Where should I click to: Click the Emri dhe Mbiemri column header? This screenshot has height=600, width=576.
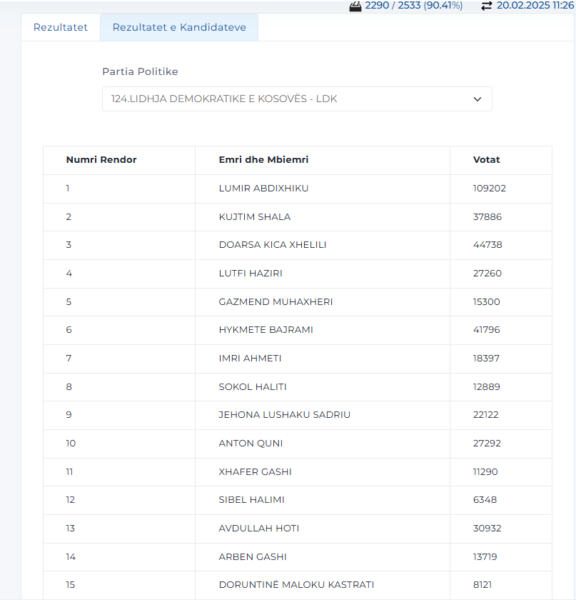pyautogui.click(x=263, y=160)
